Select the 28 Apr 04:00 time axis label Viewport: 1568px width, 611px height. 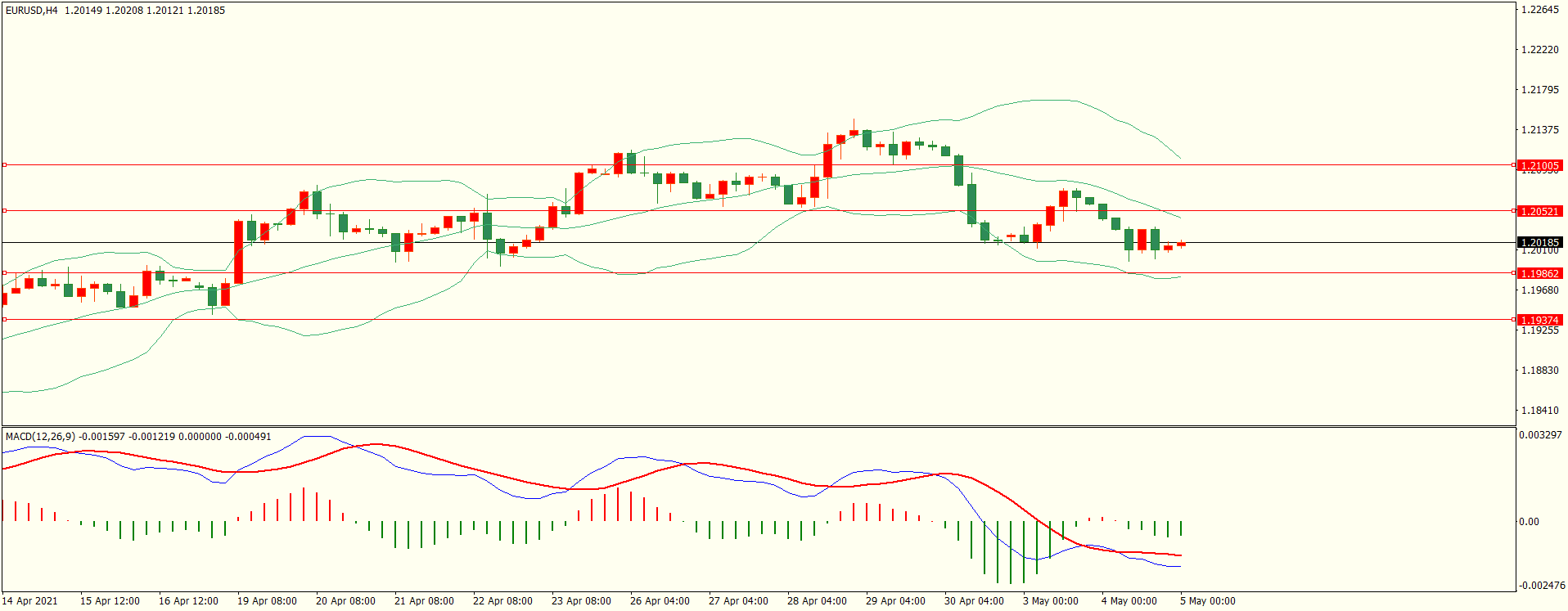click(817, 601)
